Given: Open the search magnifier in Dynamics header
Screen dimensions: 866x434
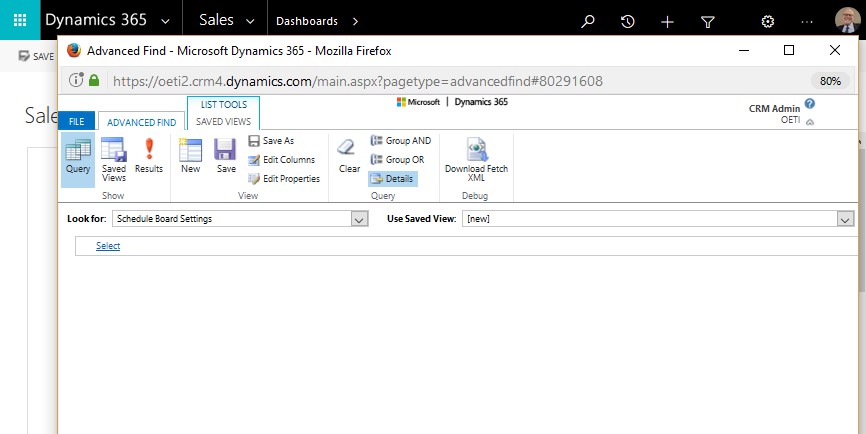Looking at the screenshot, I should click(588, 21).
